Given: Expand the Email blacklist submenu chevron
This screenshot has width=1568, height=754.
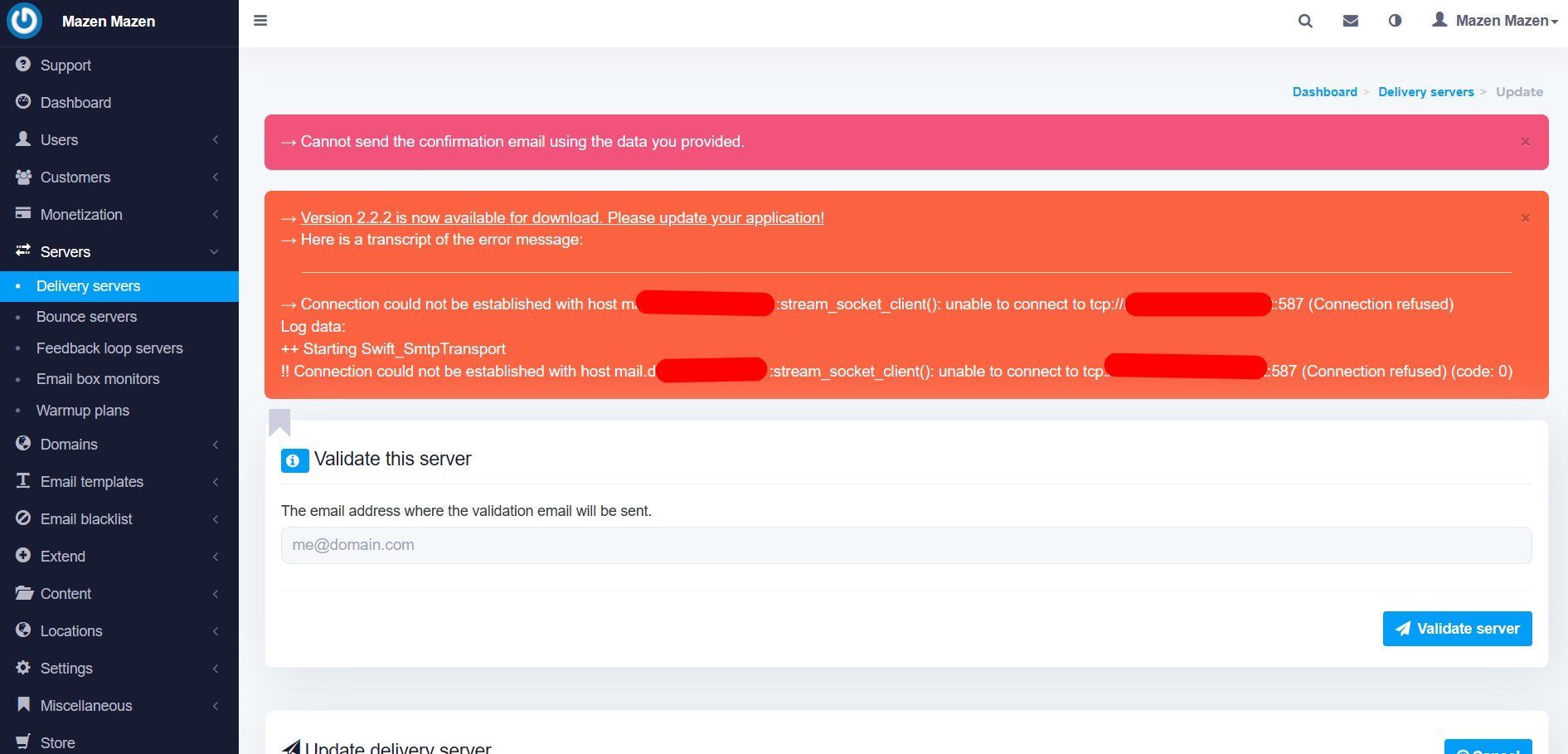Looking at the screenshot, I should click(216, 519).
